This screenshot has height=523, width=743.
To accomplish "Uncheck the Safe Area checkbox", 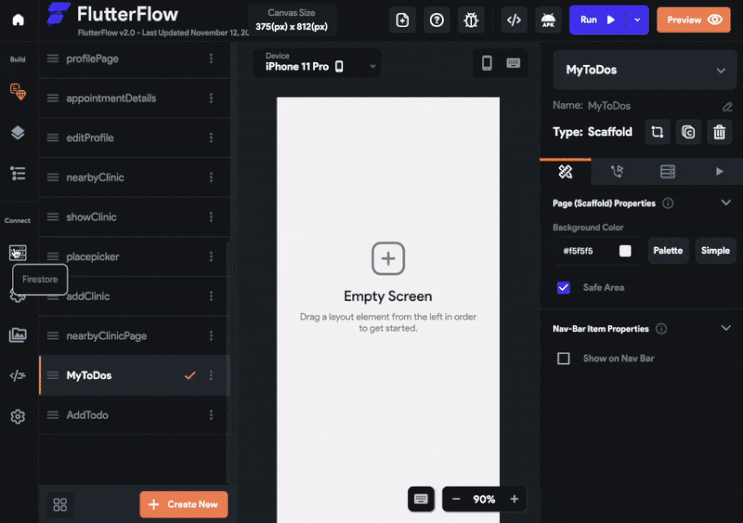I will 563,288.
